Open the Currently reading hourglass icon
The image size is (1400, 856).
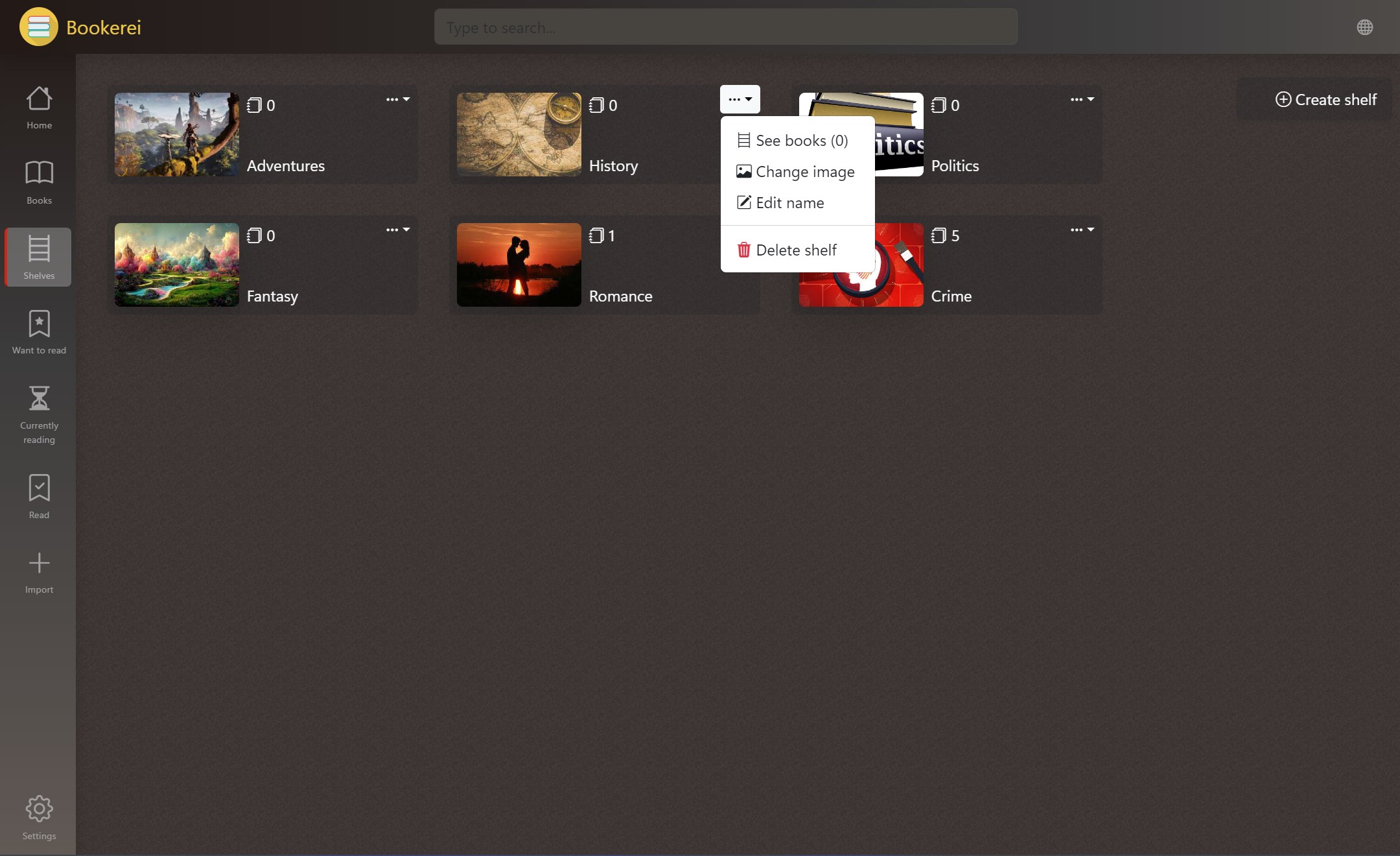tap(39, 399)
